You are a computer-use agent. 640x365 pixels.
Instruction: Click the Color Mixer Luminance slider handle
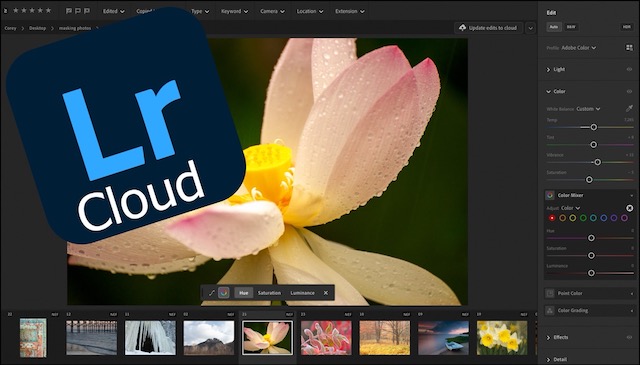tap(591, 273)
